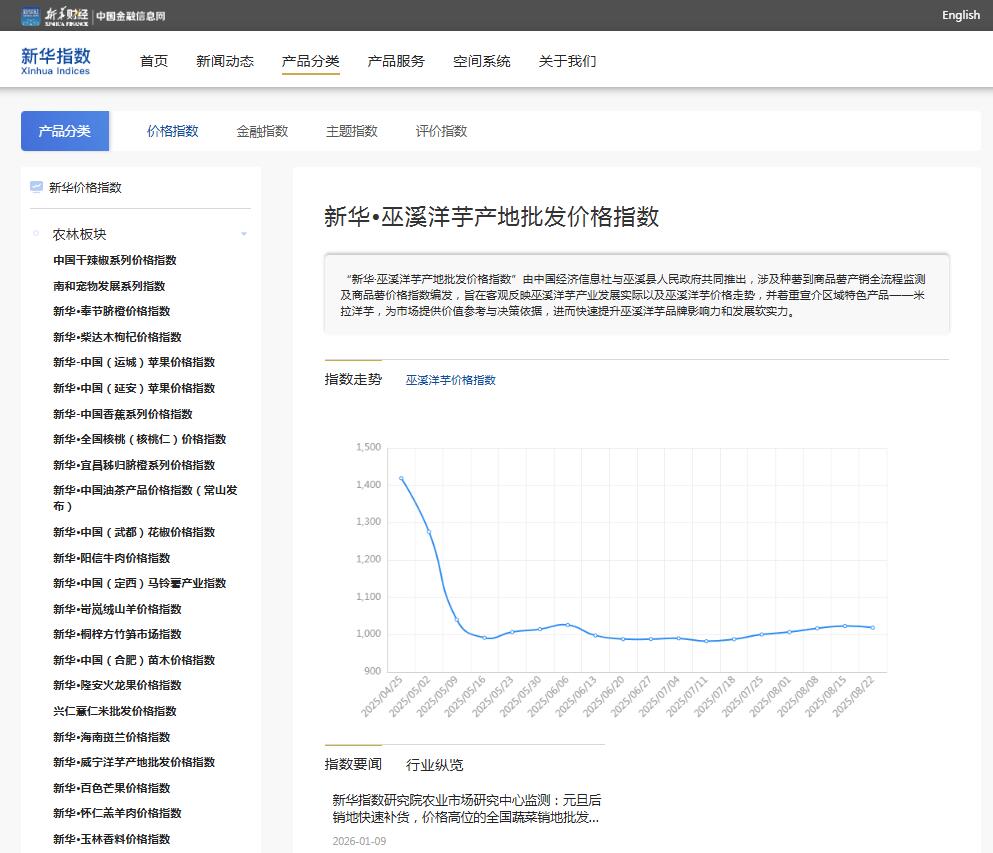Click the 新华指数 Xinhua Indices logo
This screenshot has height=853, width=993.
coord(56,60)
